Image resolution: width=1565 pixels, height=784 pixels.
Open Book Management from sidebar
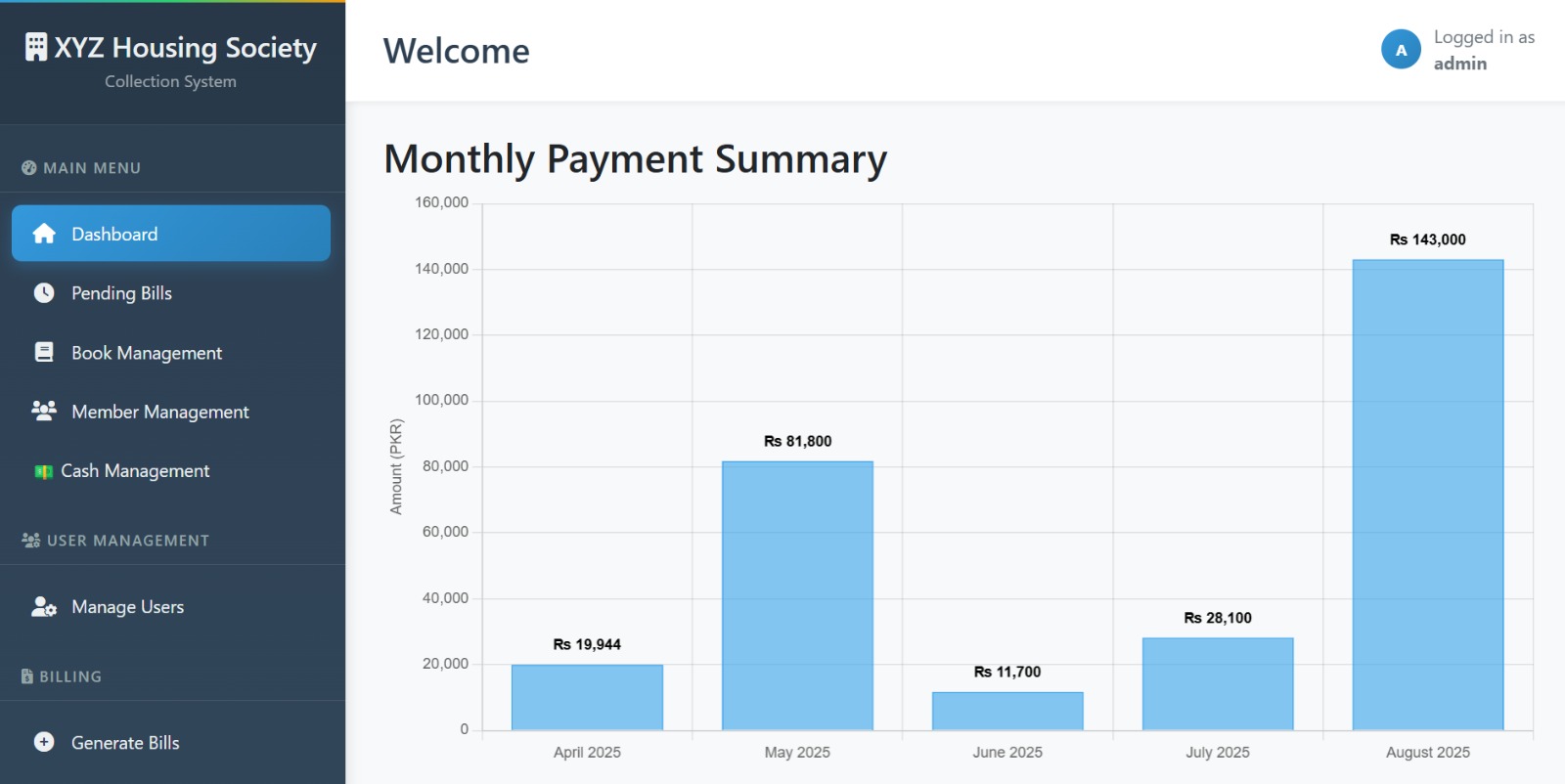(x=171, y=352)
